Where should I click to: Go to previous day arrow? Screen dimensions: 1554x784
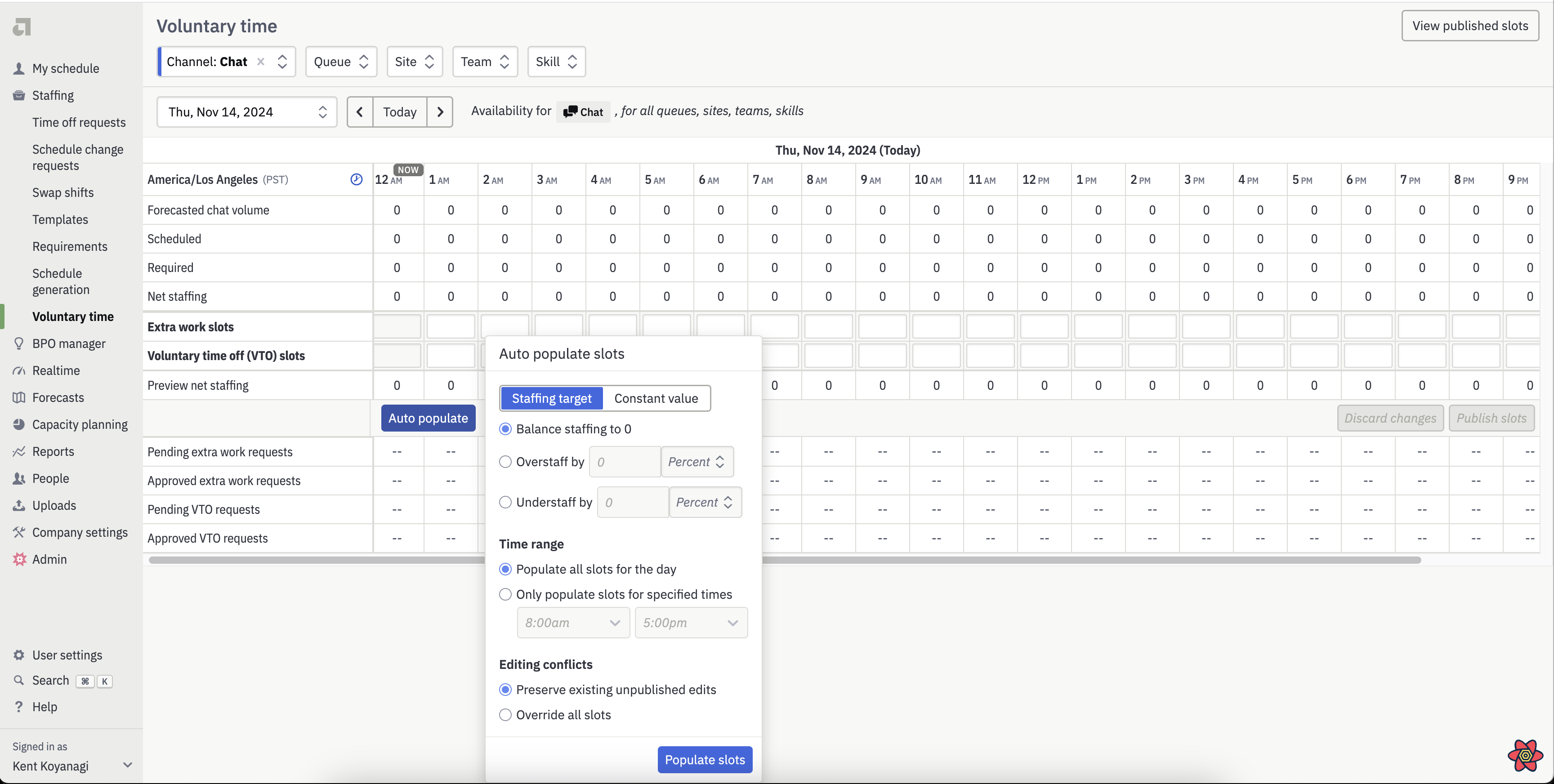pyautogui.click(x=360, y=111)
